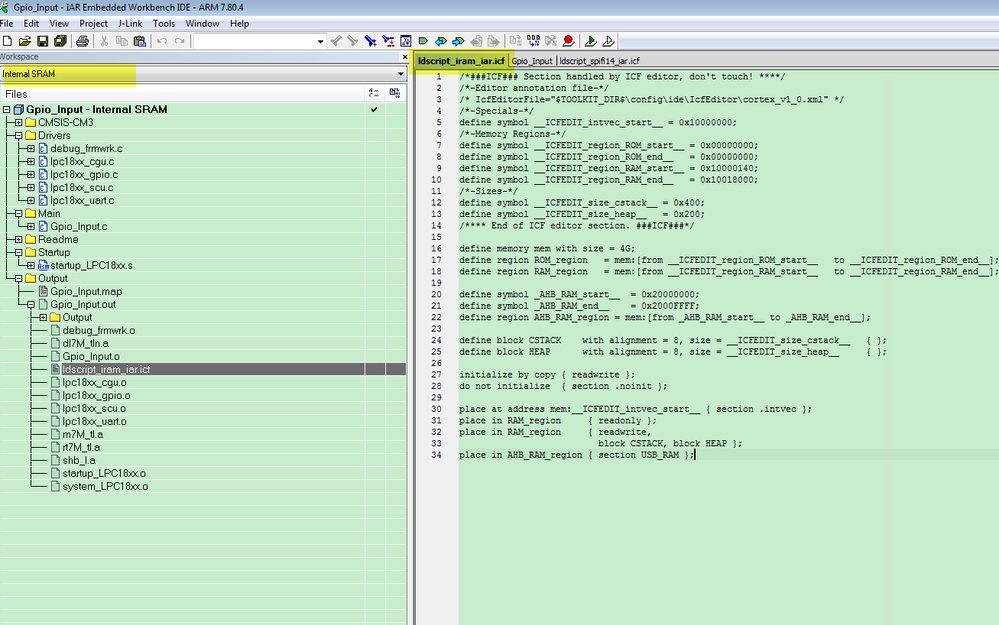Navigate backward with teal left arrow icon

(x=440, y=41)
